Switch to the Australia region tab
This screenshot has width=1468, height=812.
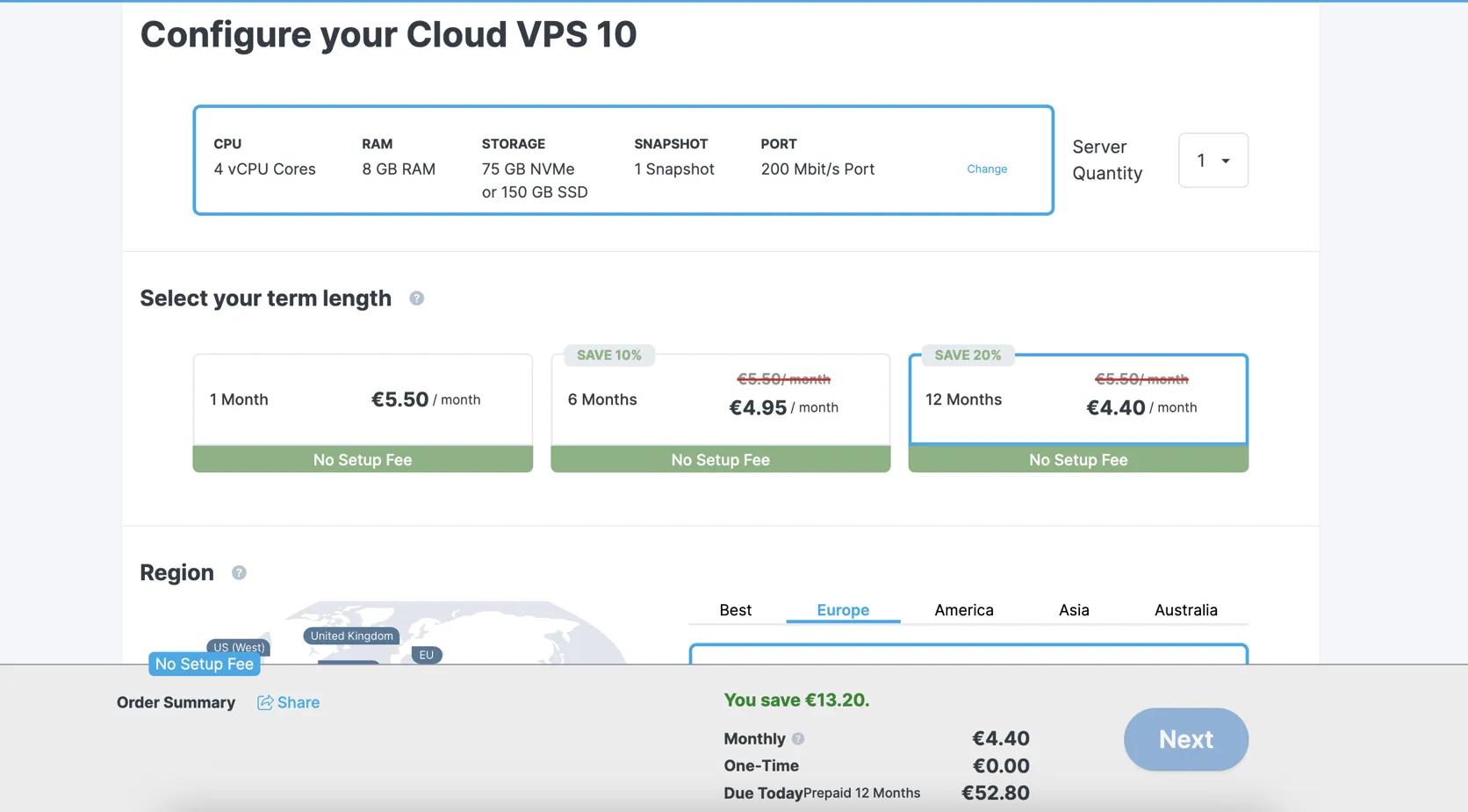(1186, 610)
